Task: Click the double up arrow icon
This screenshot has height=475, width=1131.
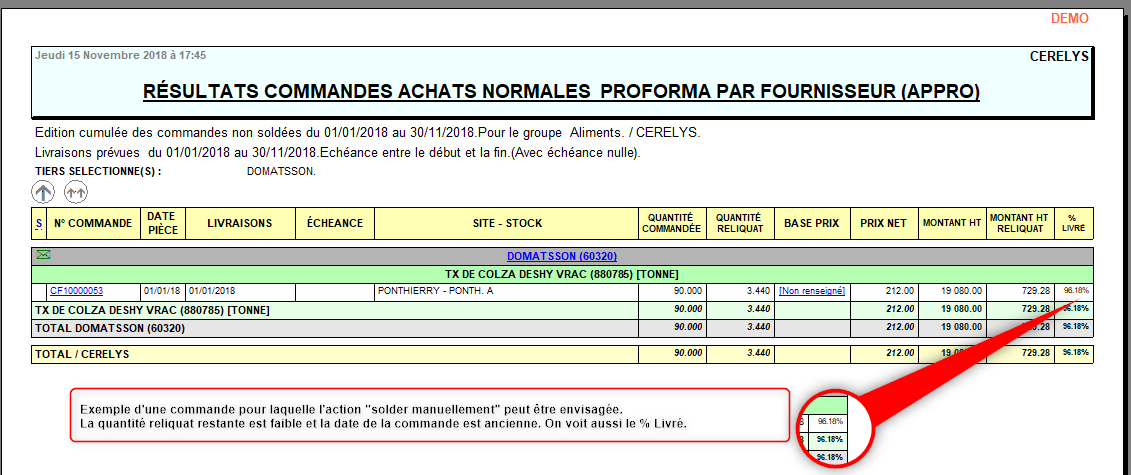Action: point(76,192)
